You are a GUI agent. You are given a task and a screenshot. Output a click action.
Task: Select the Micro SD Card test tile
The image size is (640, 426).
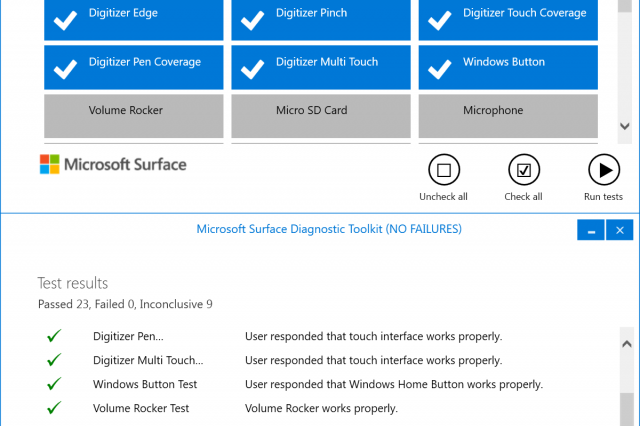(x=320, y=114)
